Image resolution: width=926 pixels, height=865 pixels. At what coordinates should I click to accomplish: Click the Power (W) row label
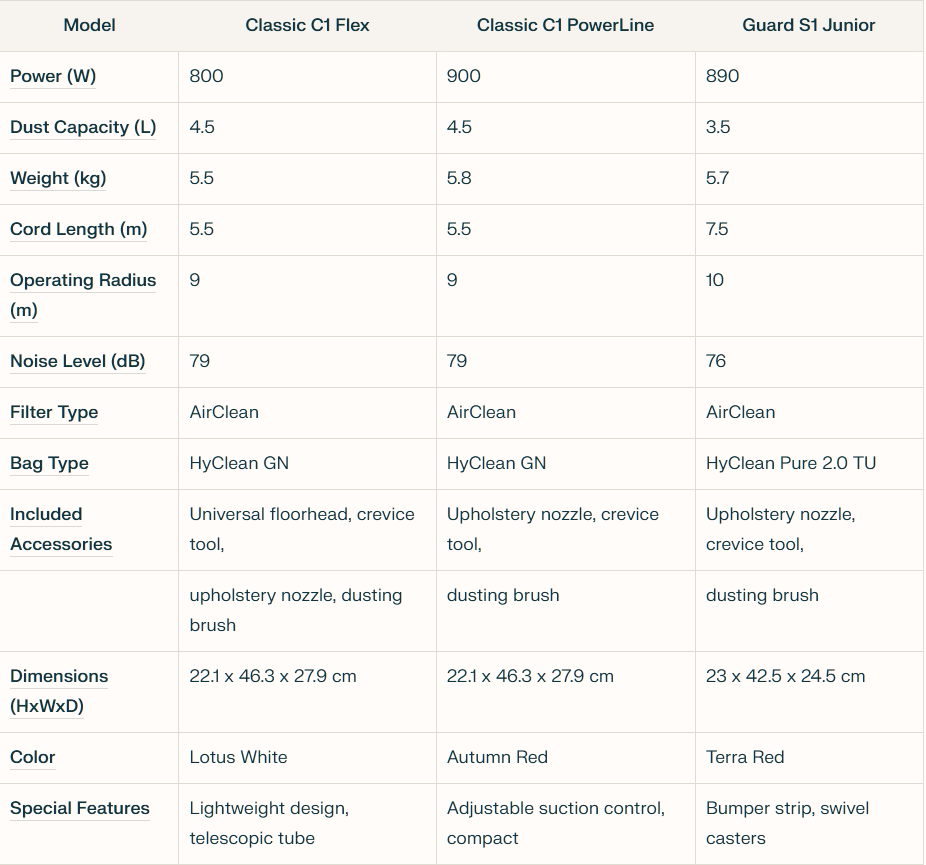pyautogui.click(x=53, y=76)
